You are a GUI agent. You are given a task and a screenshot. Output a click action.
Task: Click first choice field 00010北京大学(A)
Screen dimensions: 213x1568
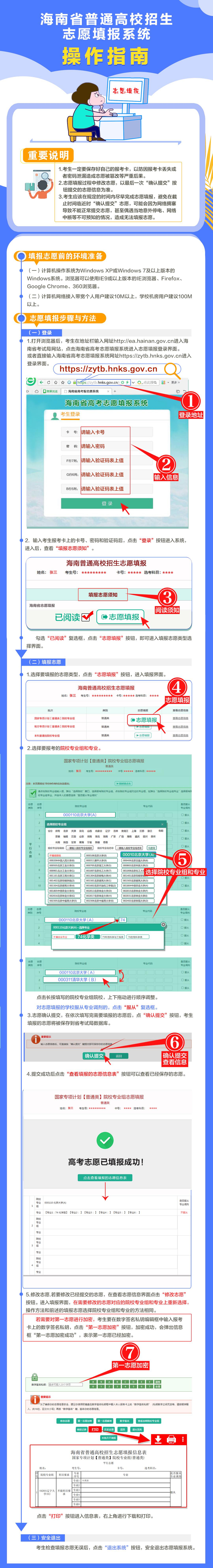pos(80,814)
